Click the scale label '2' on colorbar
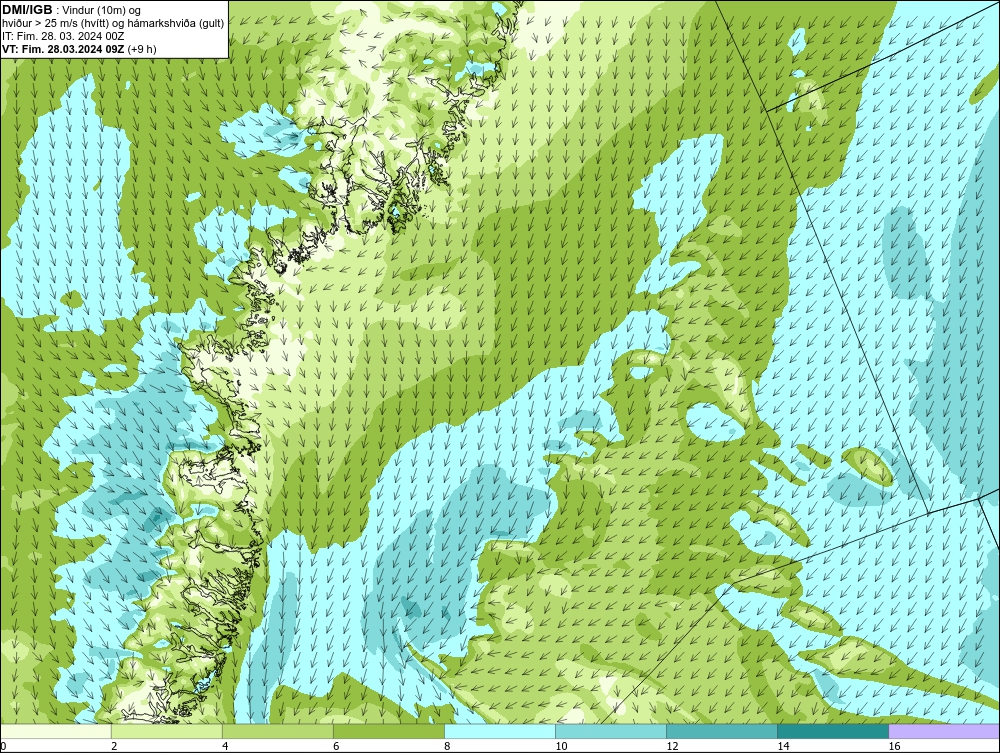1000x753 pixels. 114,746
